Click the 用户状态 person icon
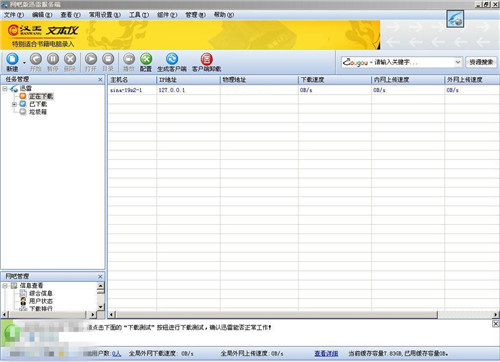The height and width of the screenshot is (362, 500). point(23,301)
